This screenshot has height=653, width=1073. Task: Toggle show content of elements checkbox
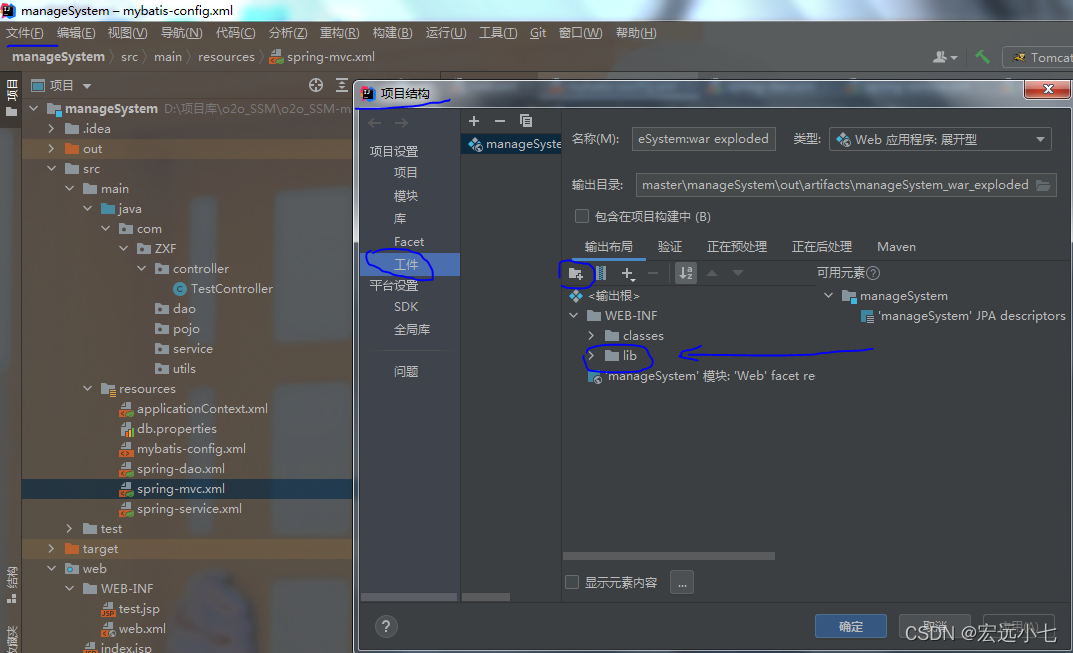[x=572, y=582]
